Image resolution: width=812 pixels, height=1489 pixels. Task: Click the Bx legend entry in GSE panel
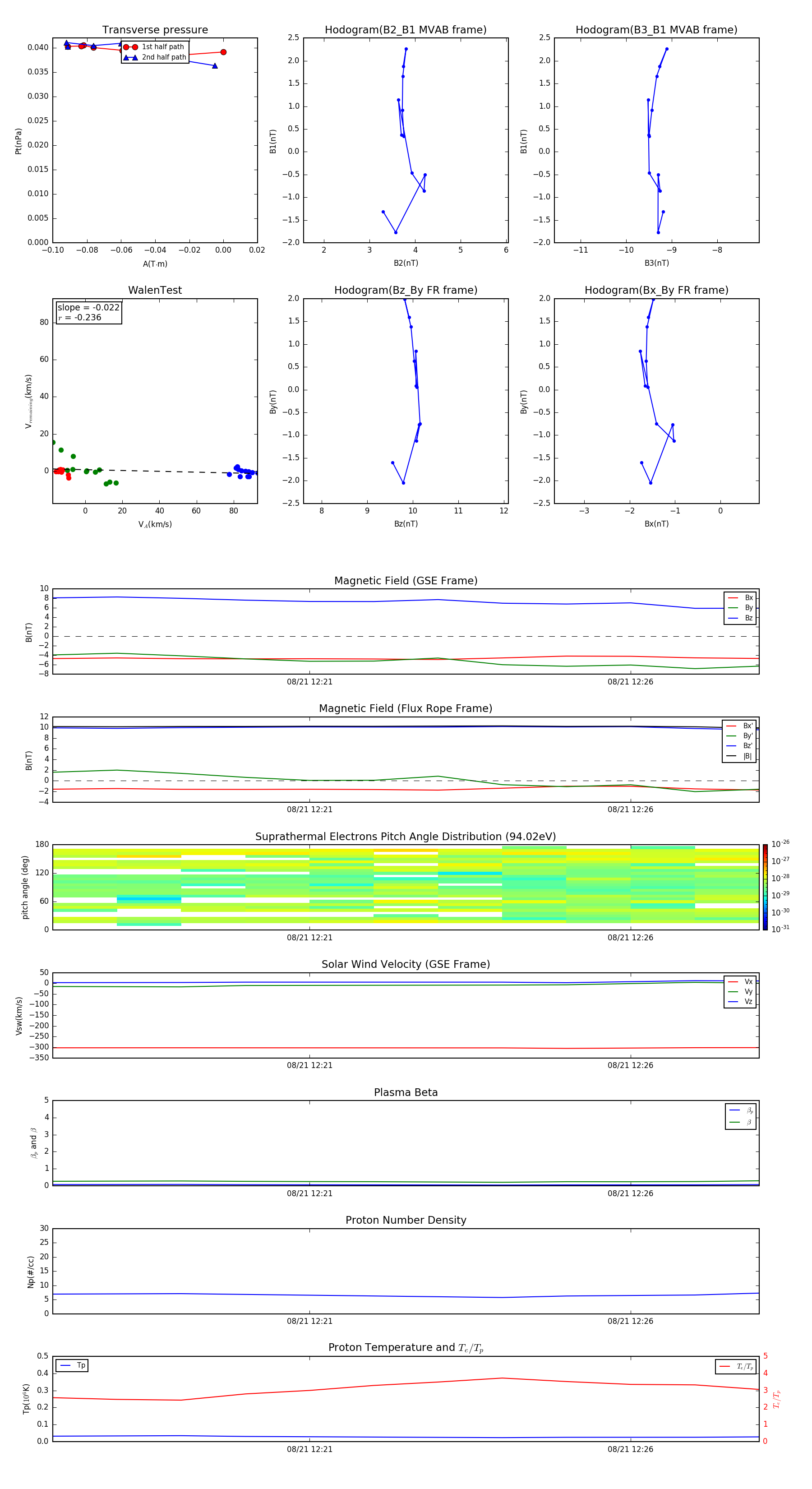click(x=740, y=598)
